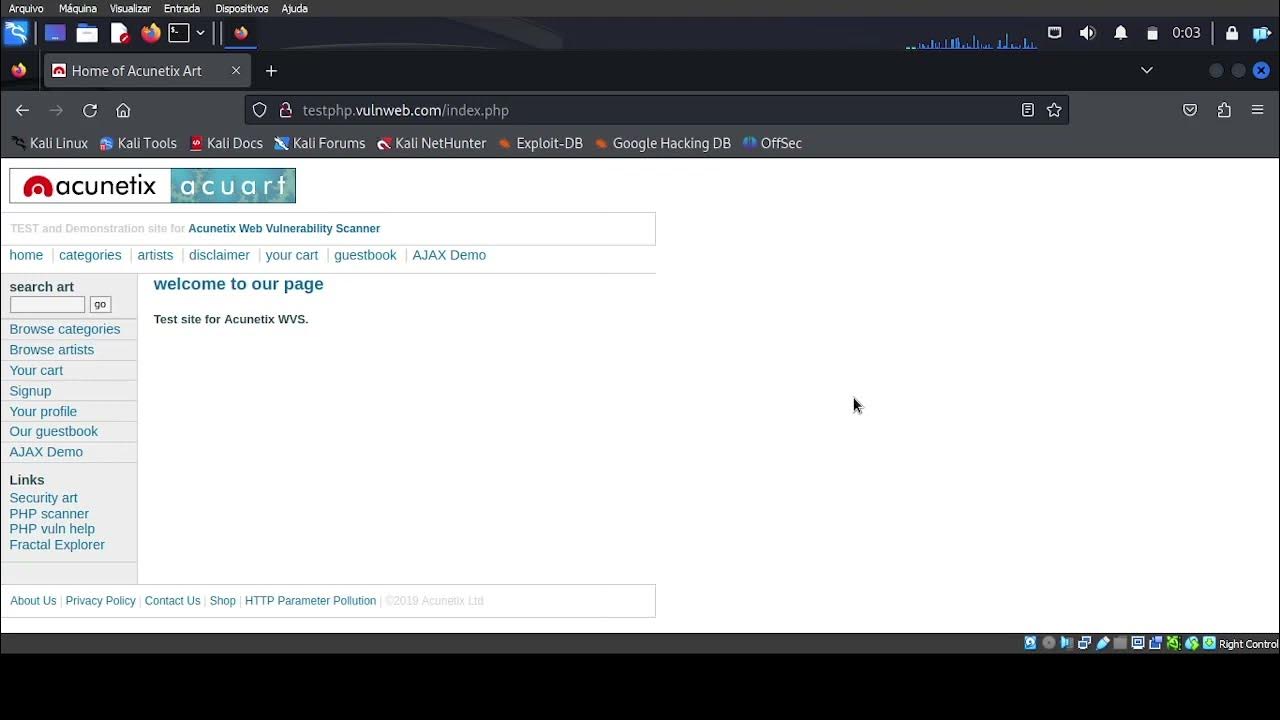Open the PHP scanner link
The width and height of the screenshot is (1280, 720).
49,514
